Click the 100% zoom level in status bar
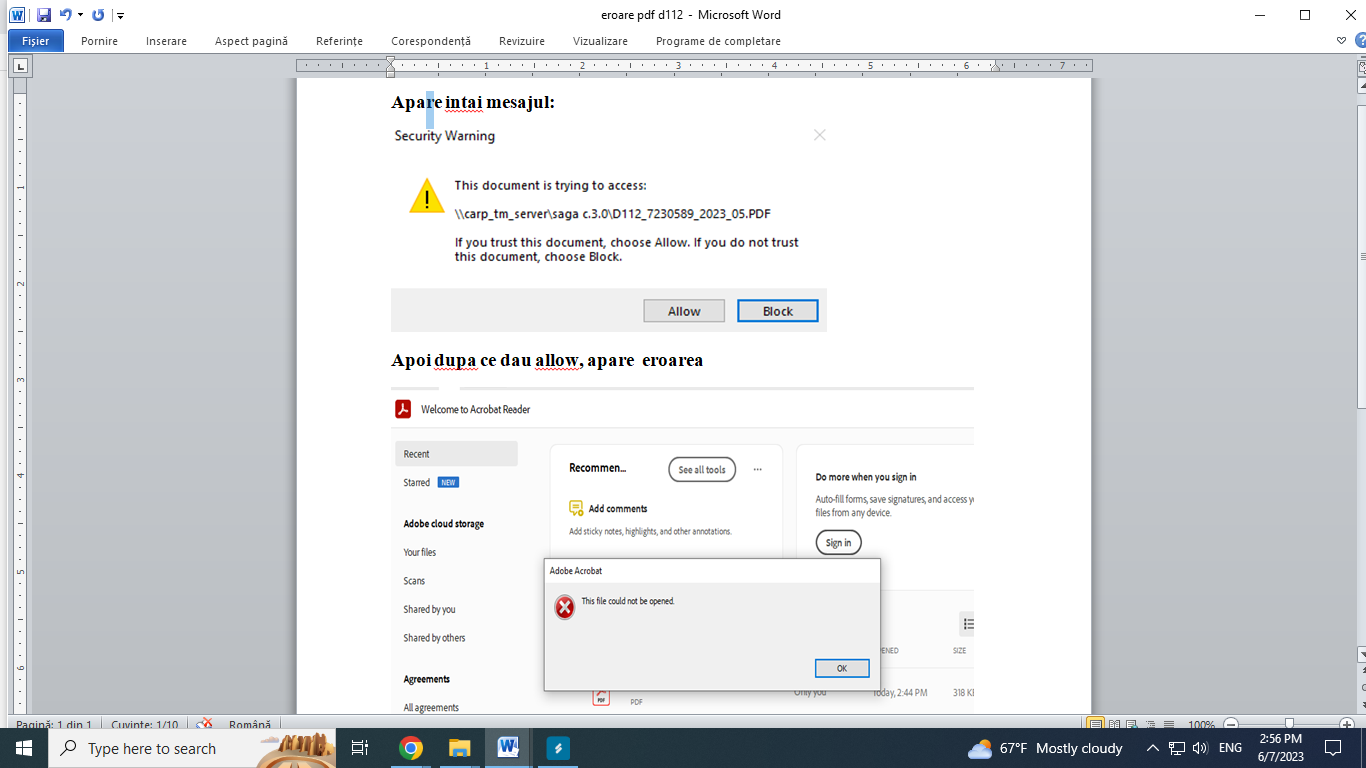Screen dimensions: 1366x768 coord(1201,725)
